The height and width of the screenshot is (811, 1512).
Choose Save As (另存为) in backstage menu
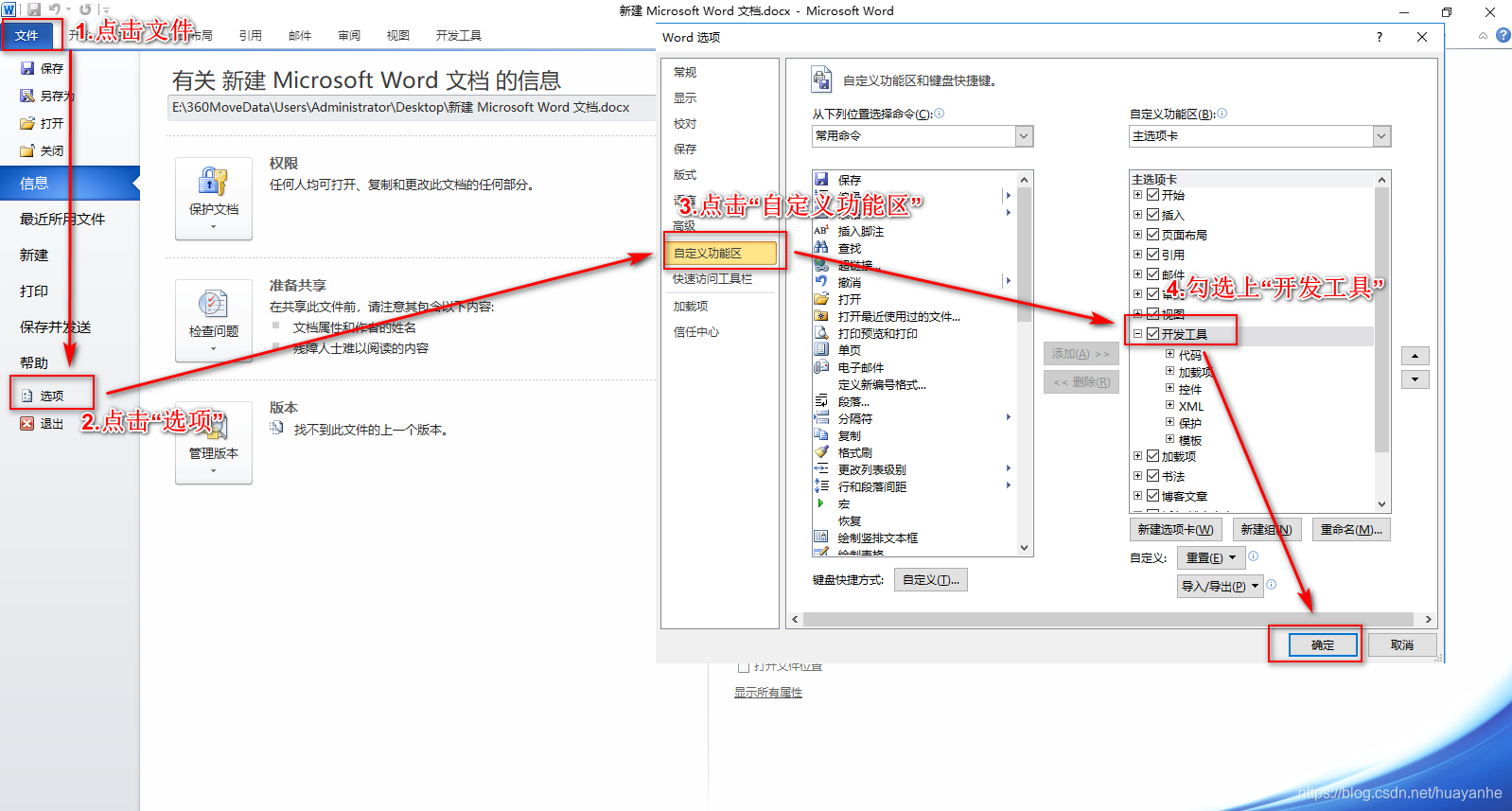(x=47, y=96)
